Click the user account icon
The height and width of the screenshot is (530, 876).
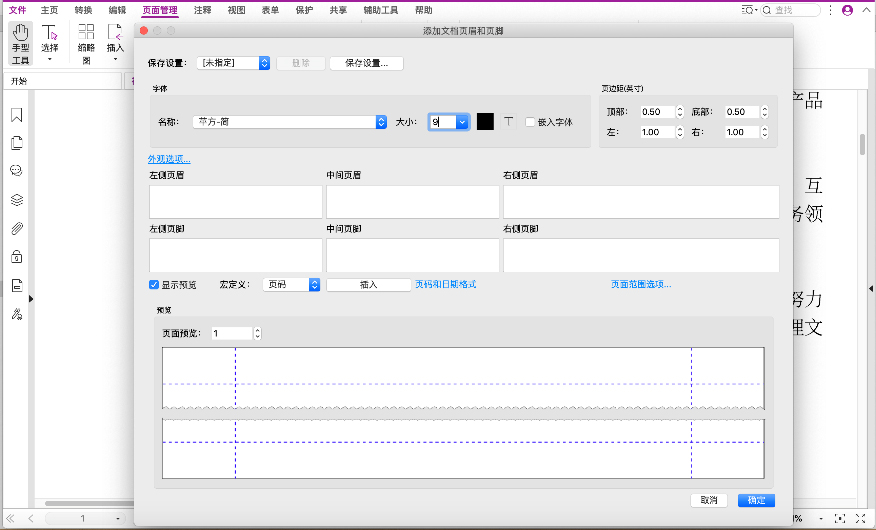848,10
